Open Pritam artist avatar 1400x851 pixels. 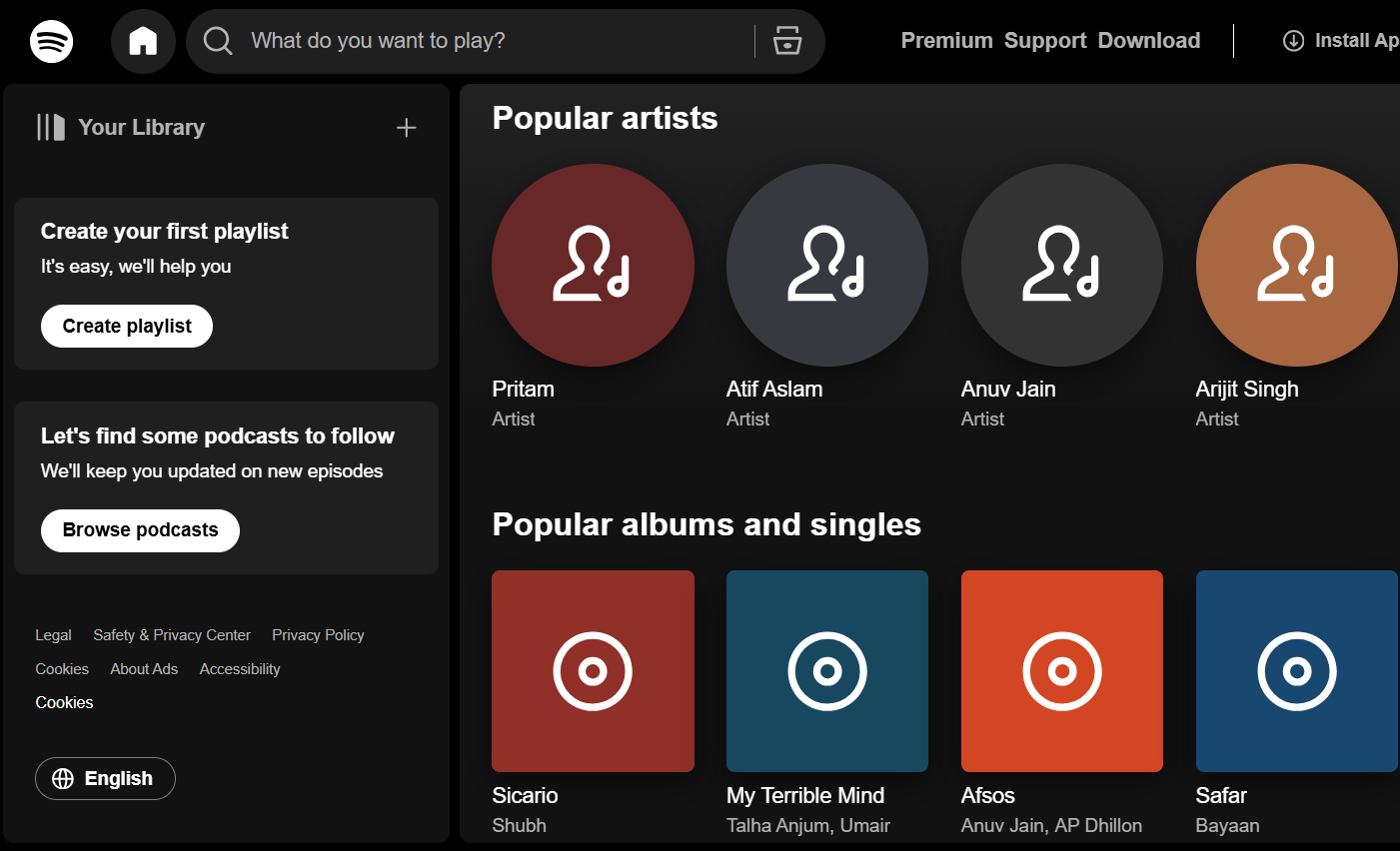click(593, 265)
